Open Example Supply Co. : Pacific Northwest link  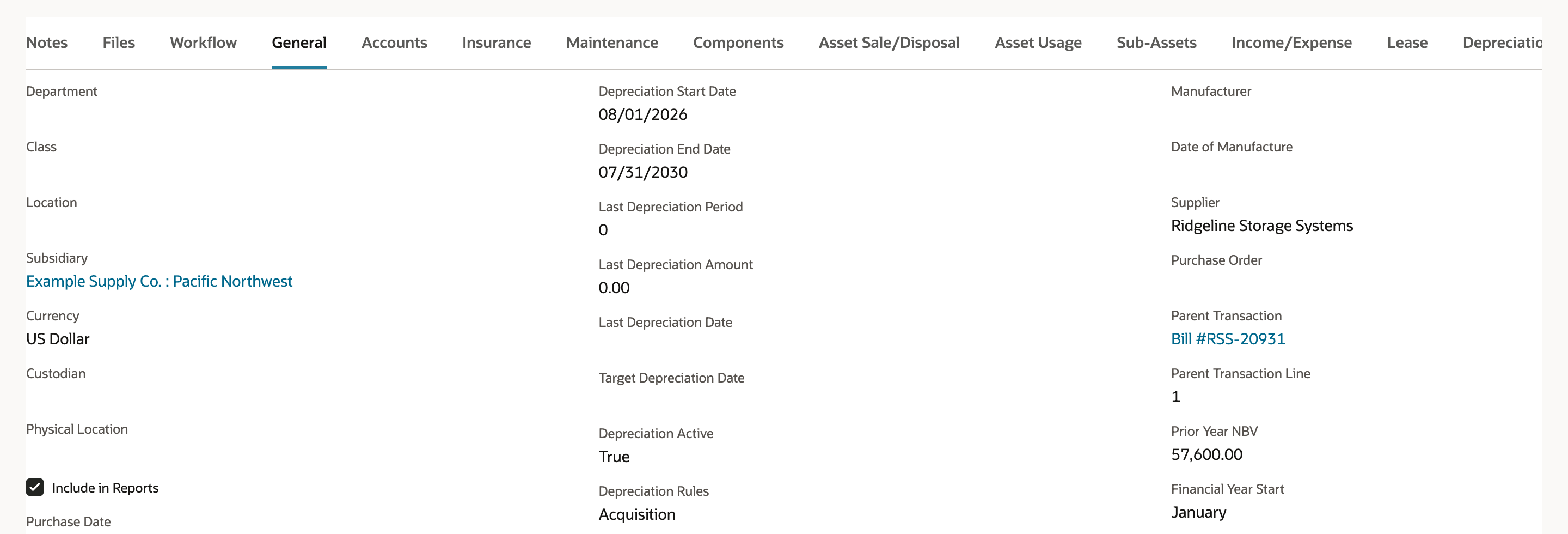point(160,281)
